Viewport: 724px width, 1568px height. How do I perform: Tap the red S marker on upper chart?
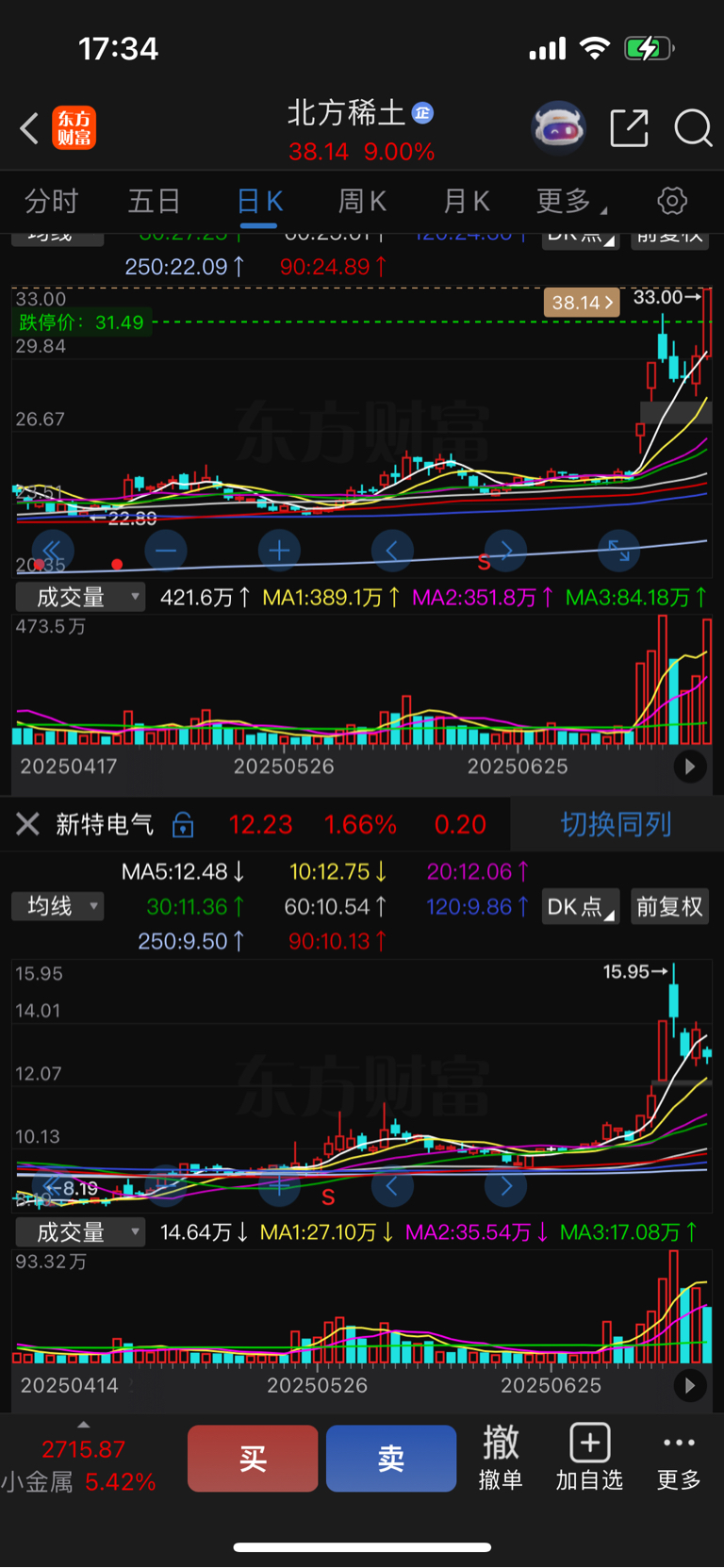pyautogui.click(x=484, y=563)
